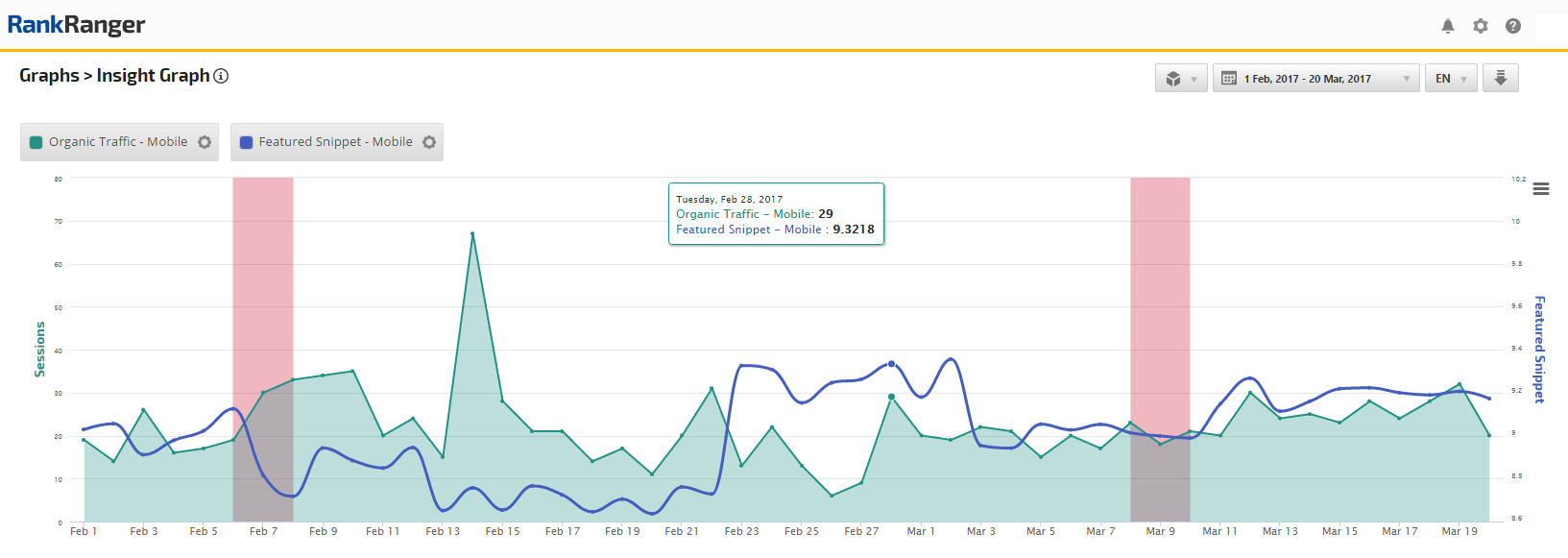Open Featured Snippet - Mobile gear settings
This screenshot has width=1568, height=558.
pos(429,142)
